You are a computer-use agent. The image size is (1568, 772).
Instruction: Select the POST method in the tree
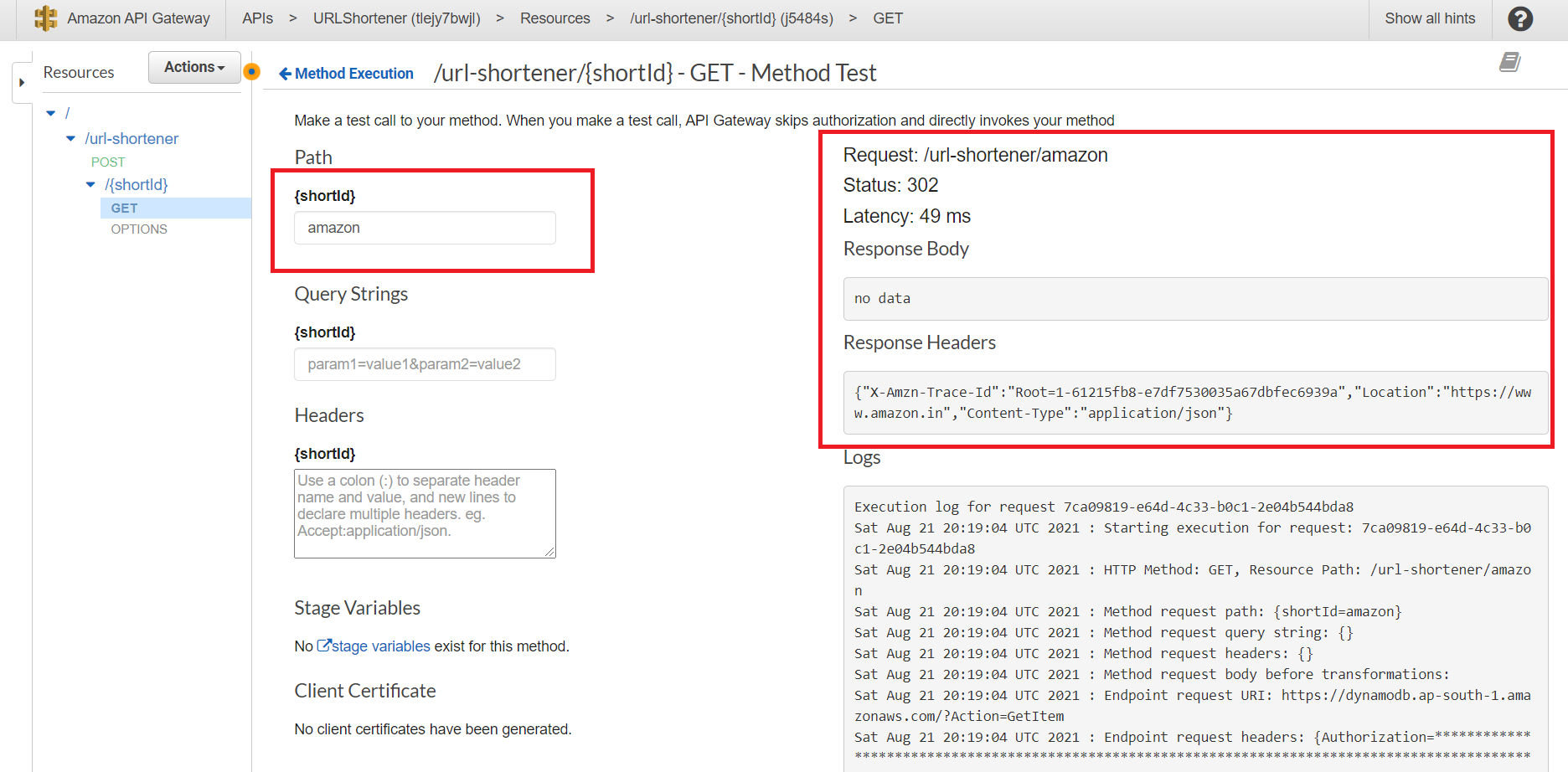point(108,162)
